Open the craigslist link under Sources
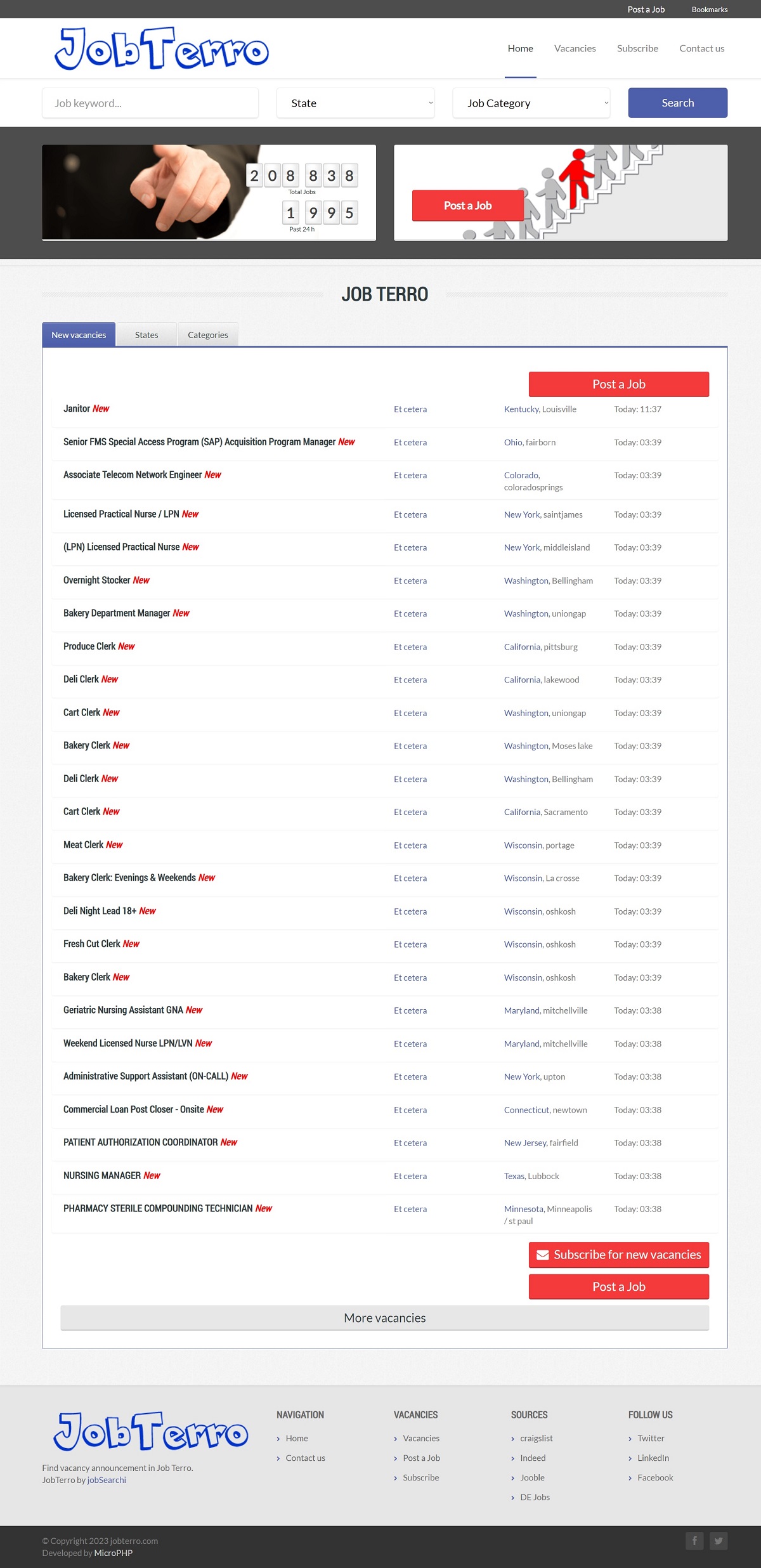The height and width of the screenshot is (1568, 761). (537, 1439)
